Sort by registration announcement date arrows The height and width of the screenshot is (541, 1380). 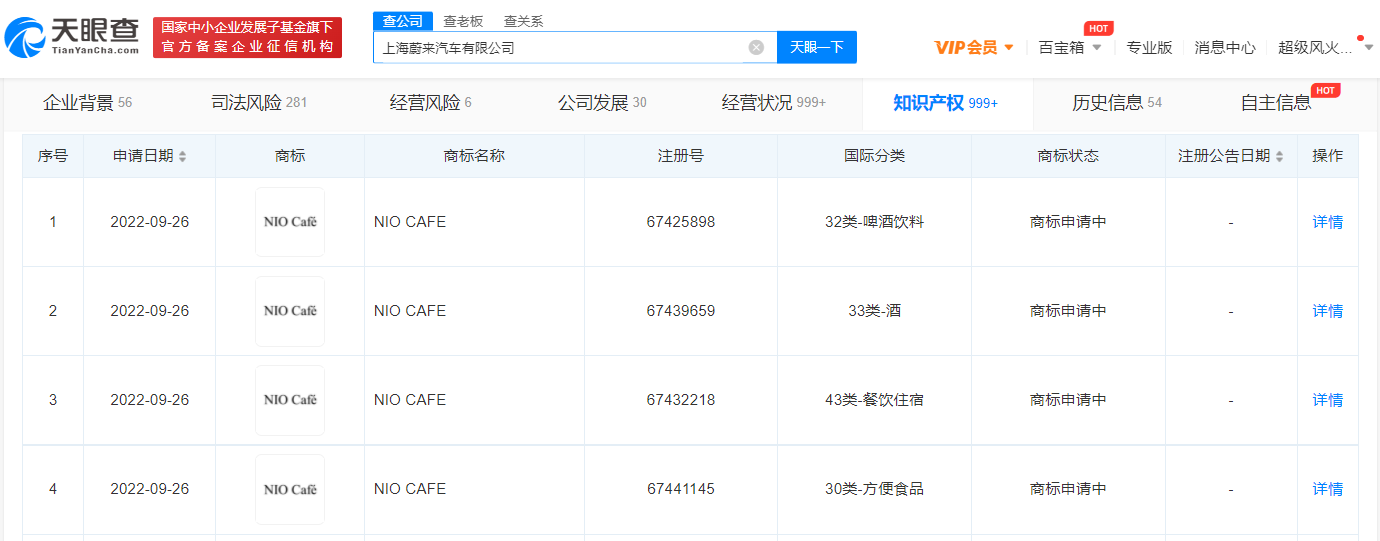(1279, 157)
